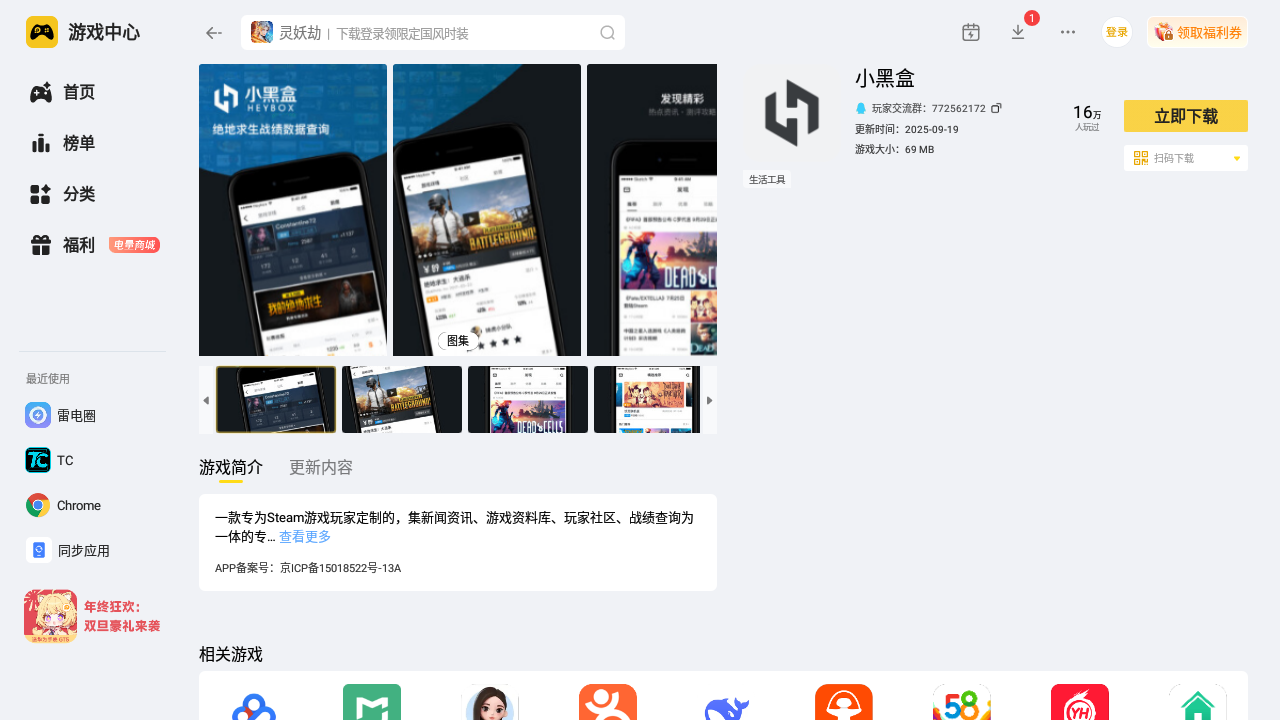
Task: Click the 16万人玩过 player count
Action: [x=1087, y=118]
